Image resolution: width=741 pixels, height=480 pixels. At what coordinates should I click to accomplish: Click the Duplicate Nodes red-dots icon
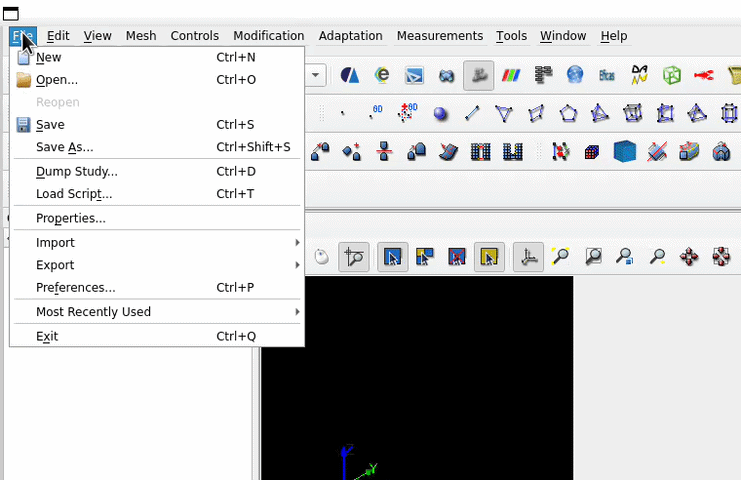(560, 152)
